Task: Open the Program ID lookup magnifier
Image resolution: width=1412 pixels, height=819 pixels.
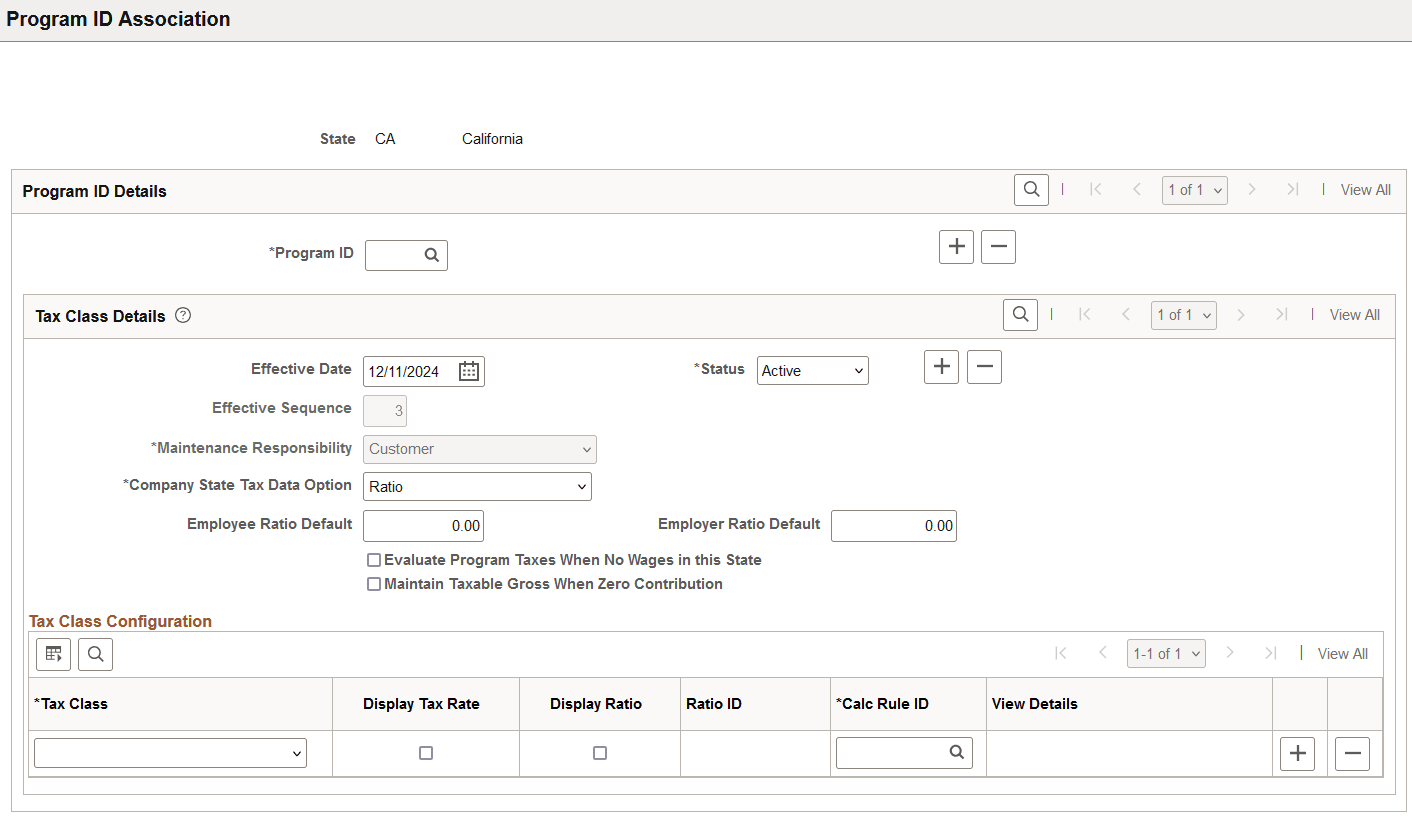Action: coord(433,255)
